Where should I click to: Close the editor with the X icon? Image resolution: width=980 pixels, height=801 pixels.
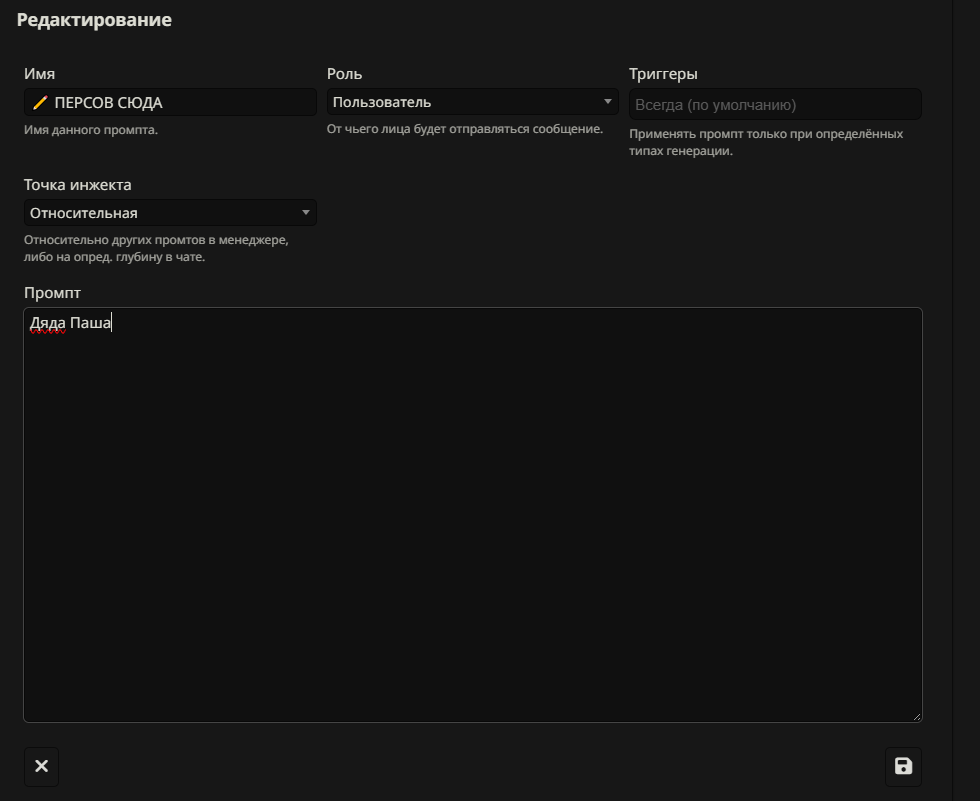(x=41, y=767)
